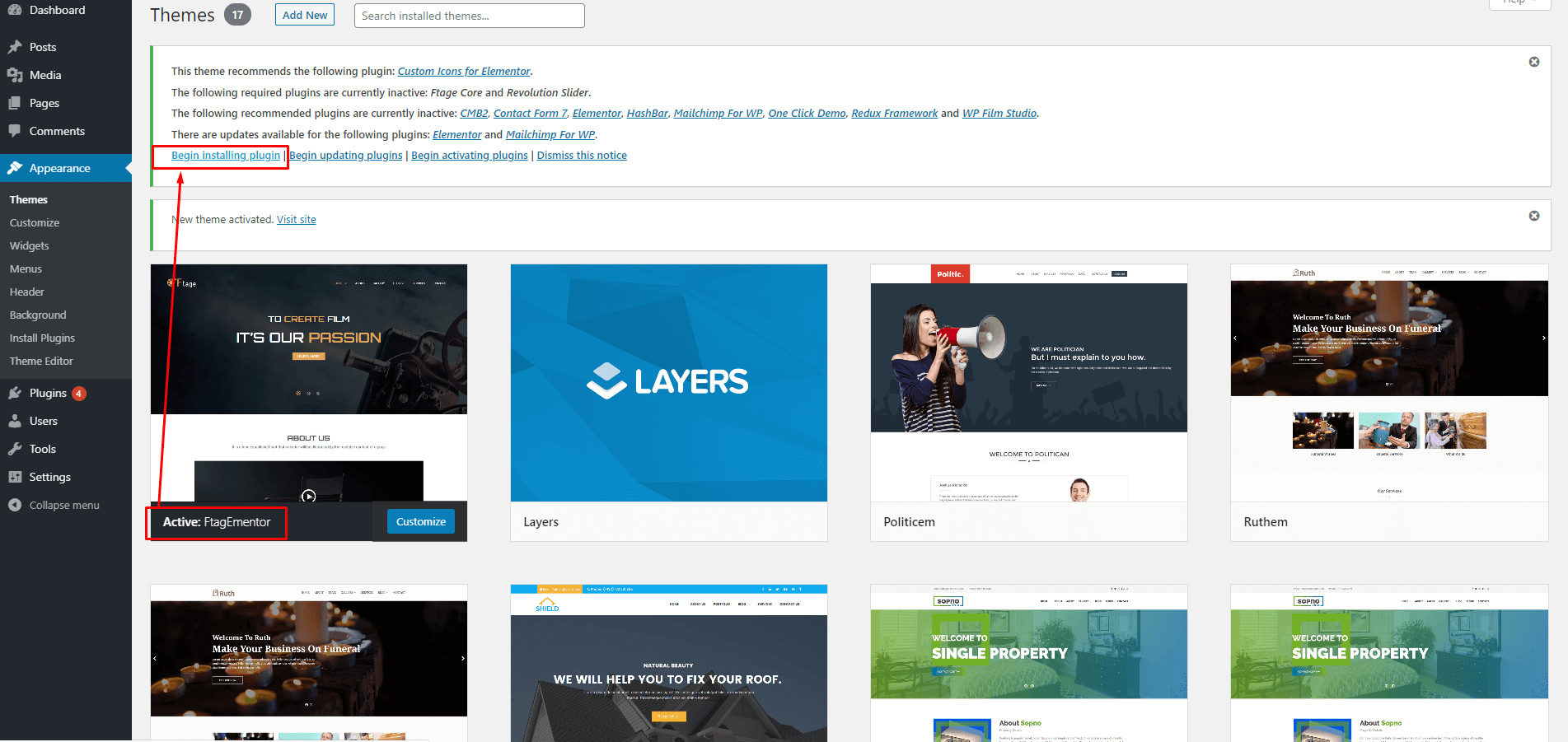The width and height of the screenshot is (1568, 742).
Task: Click the Visit site link
Action: click(x=297, y=220)
